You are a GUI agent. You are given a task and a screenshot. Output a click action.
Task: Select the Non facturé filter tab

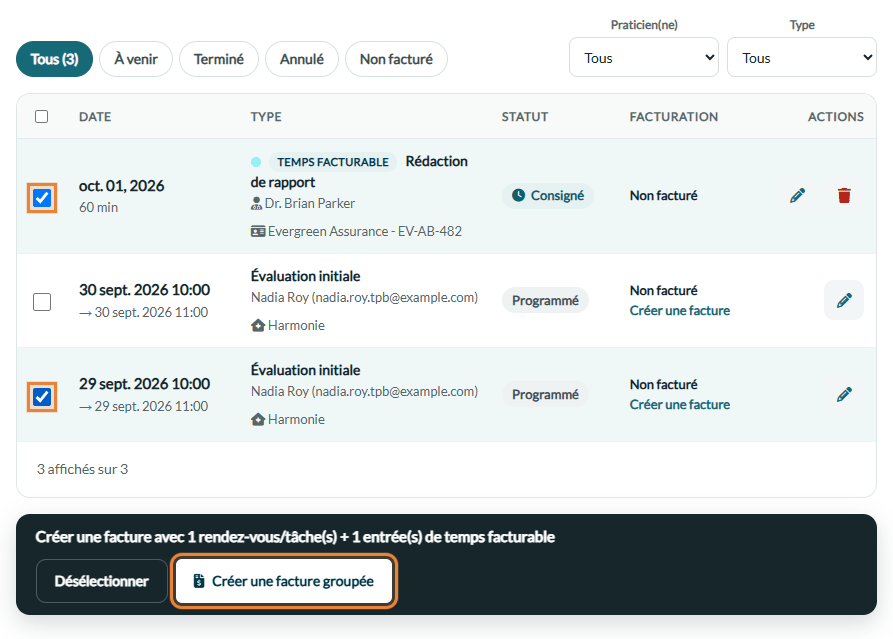click(396, 59)
